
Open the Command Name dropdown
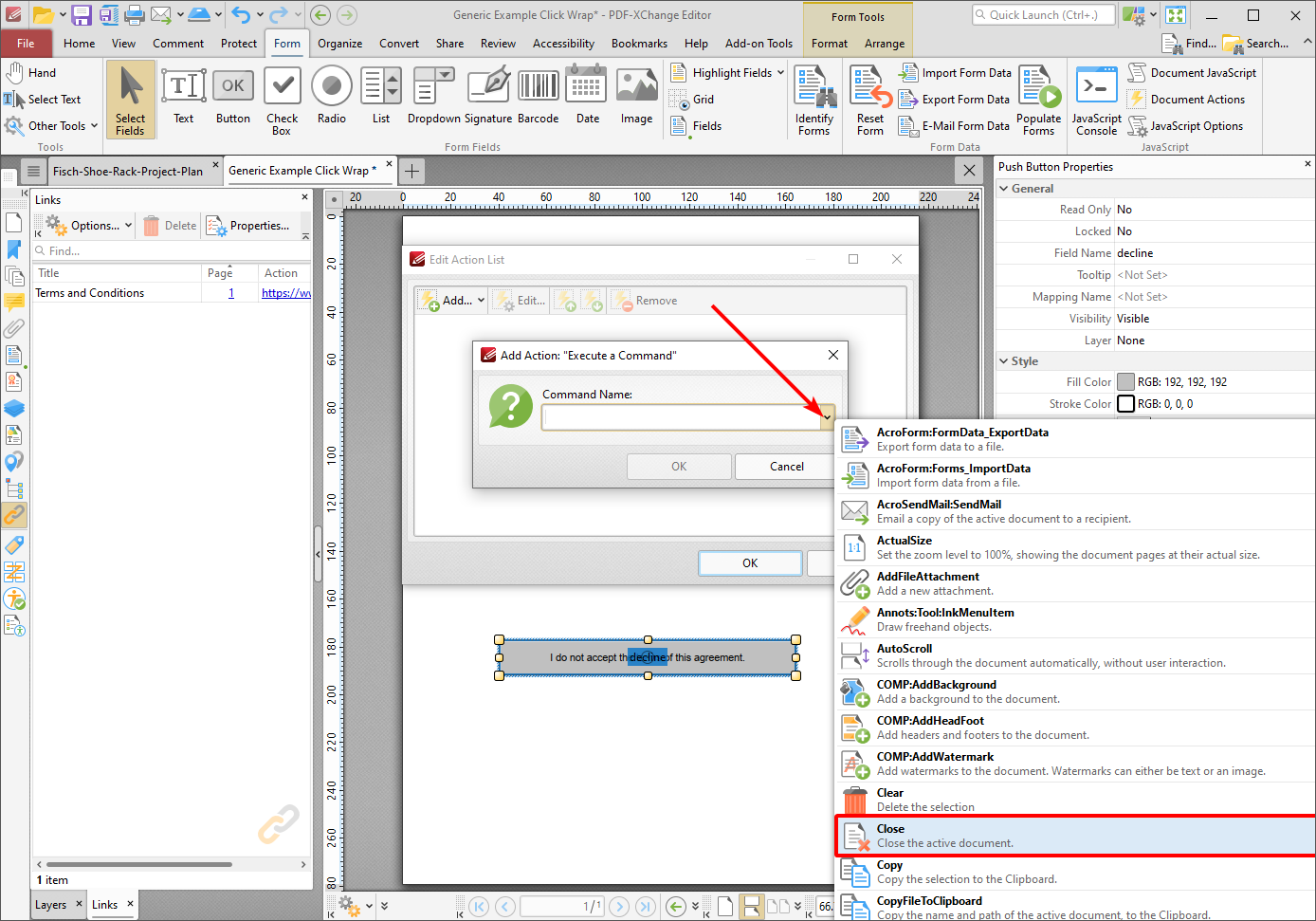[827, 416]
